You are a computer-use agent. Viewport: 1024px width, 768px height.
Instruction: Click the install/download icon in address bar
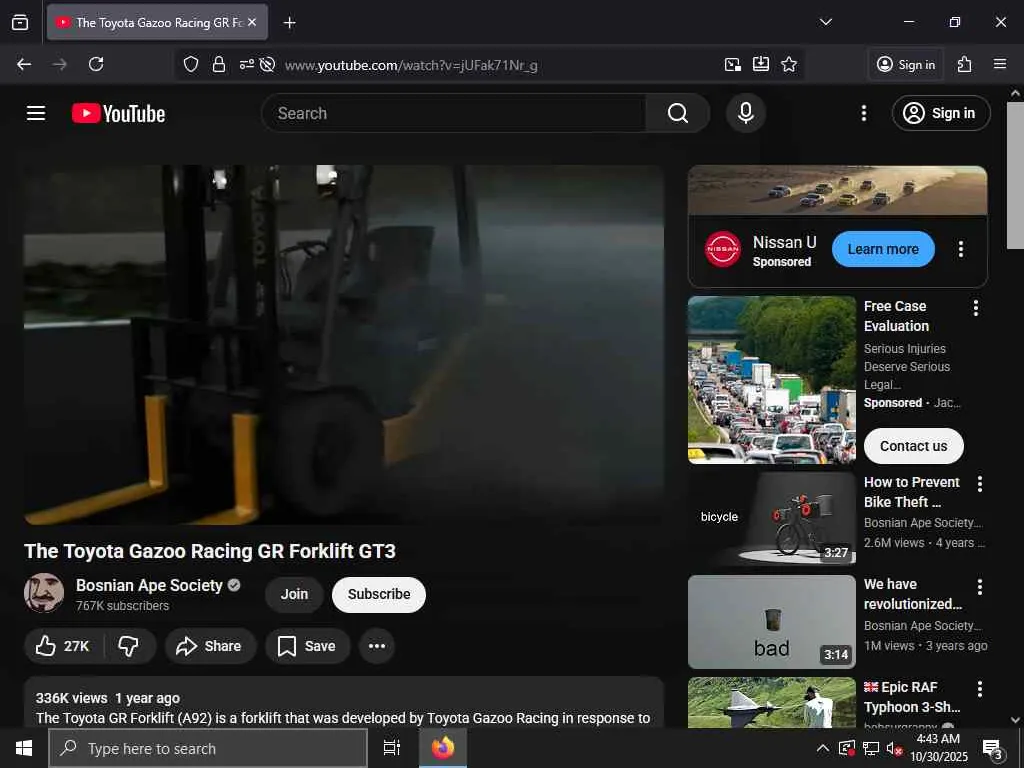click(761, 64)
